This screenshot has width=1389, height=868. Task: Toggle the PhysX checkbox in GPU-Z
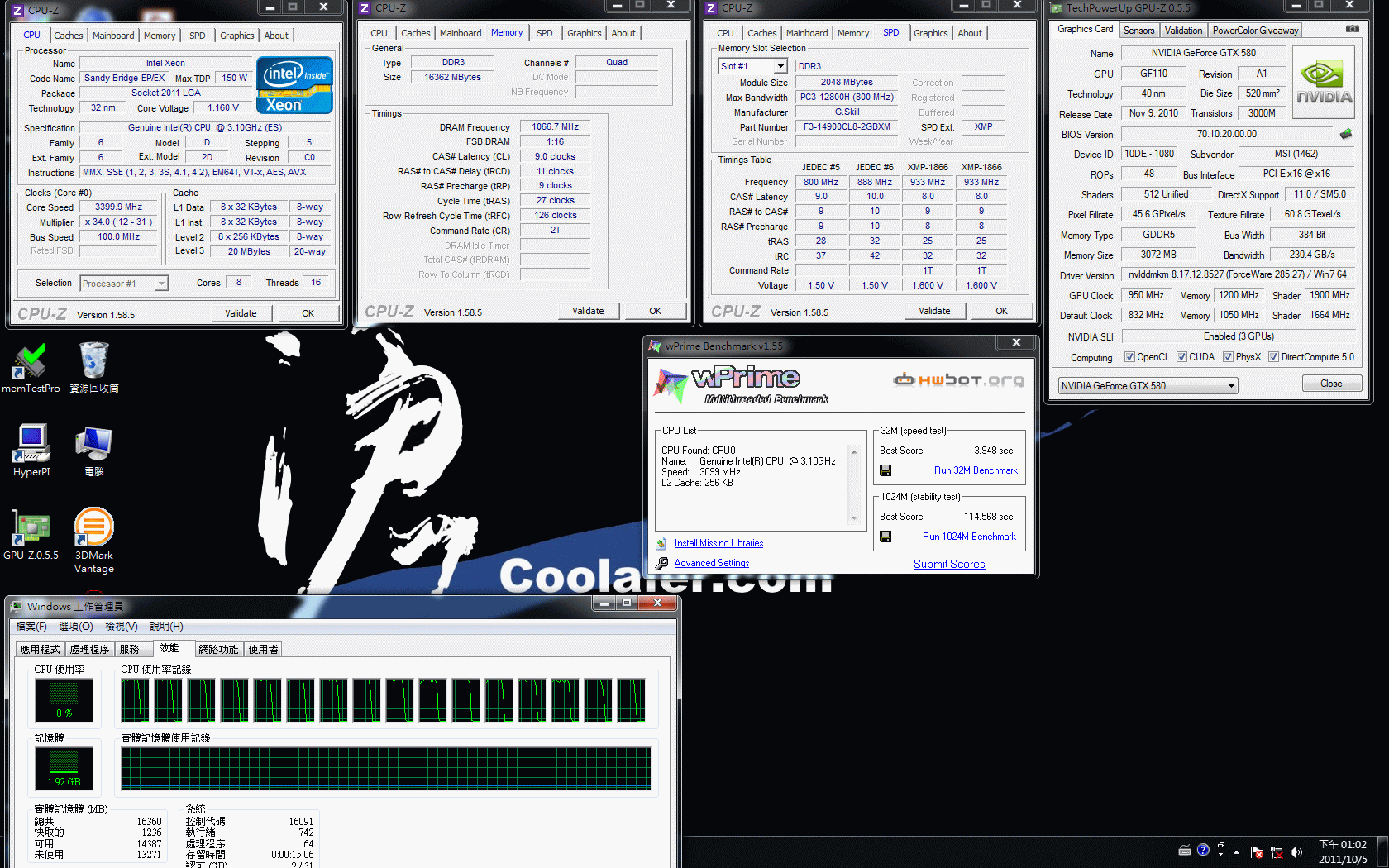[1228, 357]
